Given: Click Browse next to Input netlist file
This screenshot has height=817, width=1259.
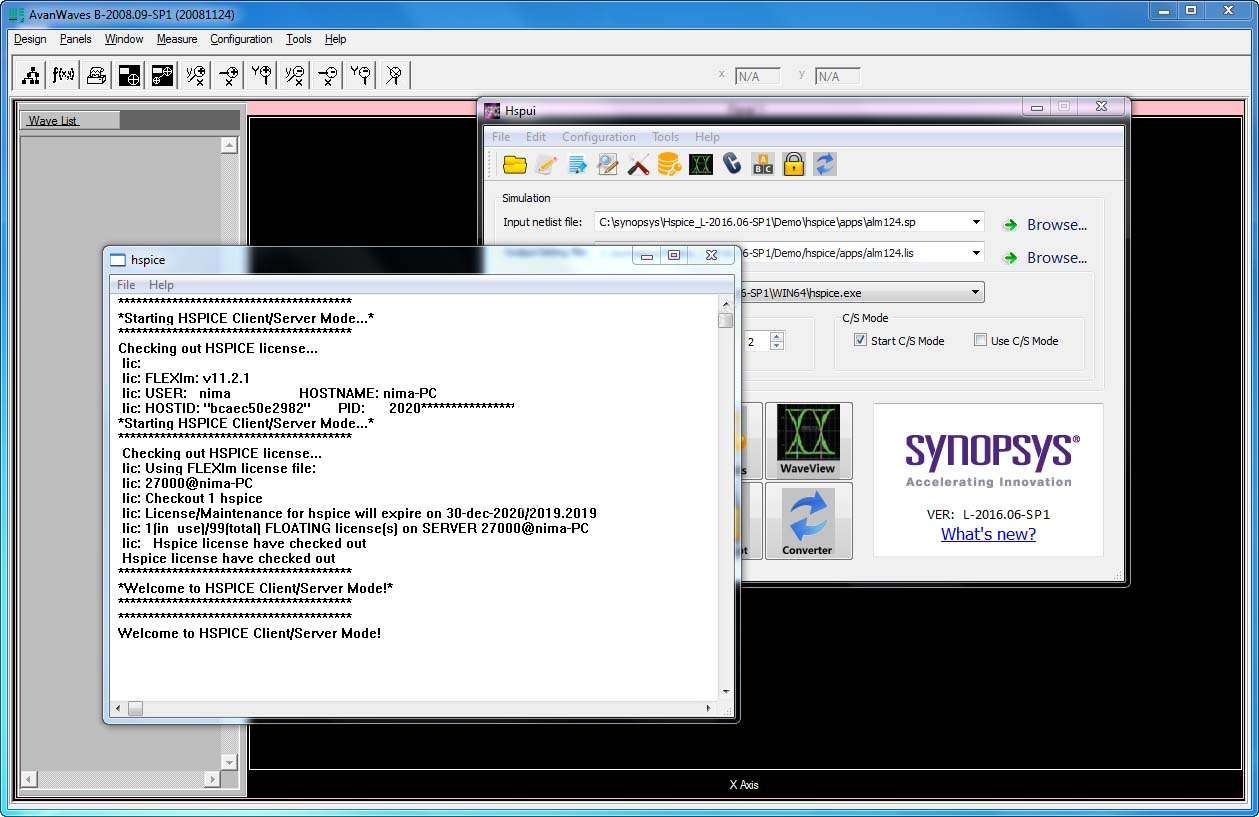Looking at the screenshot, I should [1045, 225].
